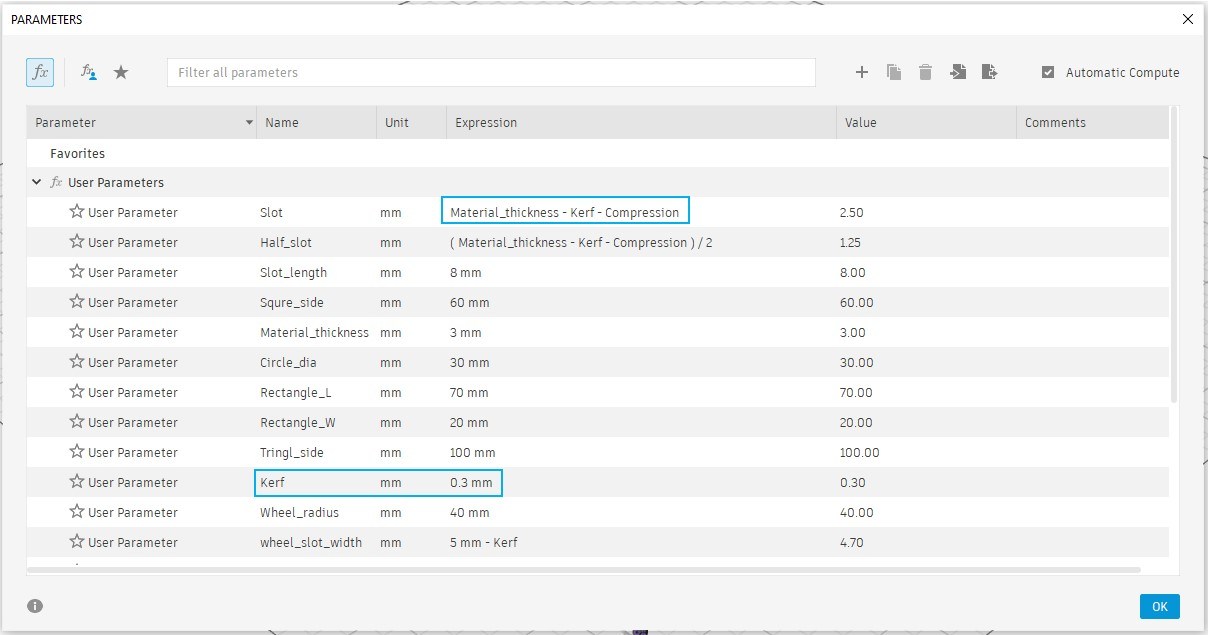Image resolution: width=1209 pixels, height=635 pixels.
Task: Click the import parameters icon
Action: point(958,72)
